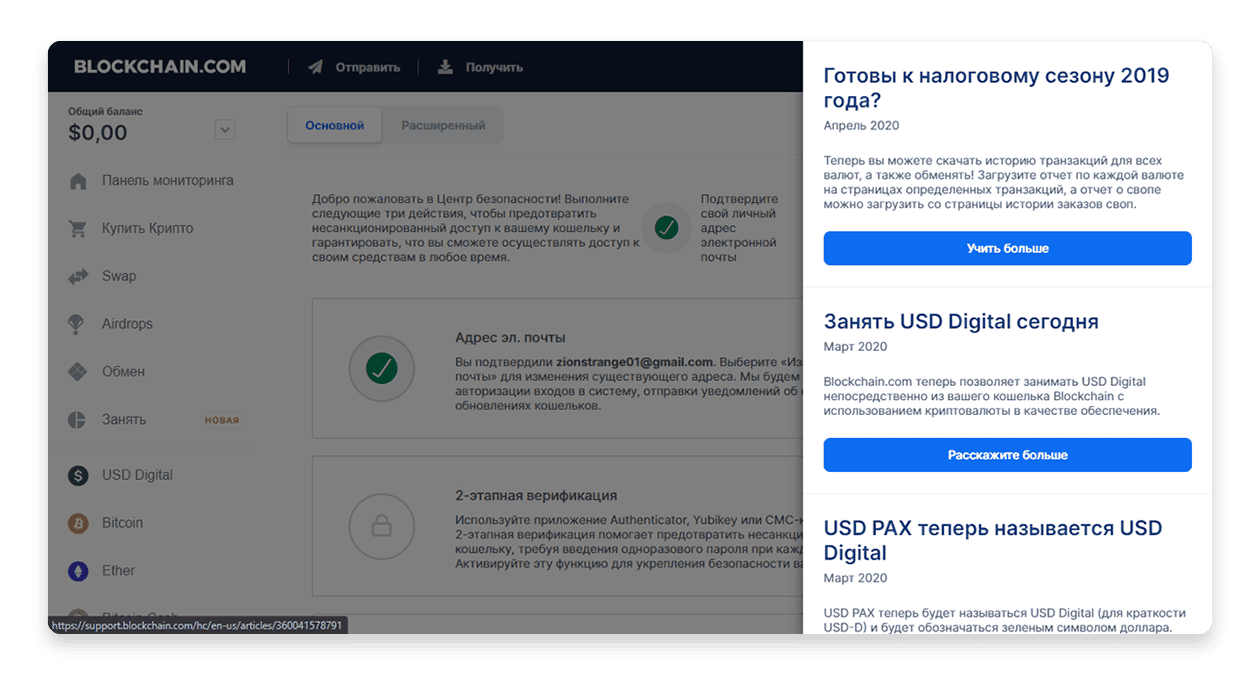This screenshot has width=1260, height=675.
Task: Click the parachute icon beside Airdrops
Action: 76,324
